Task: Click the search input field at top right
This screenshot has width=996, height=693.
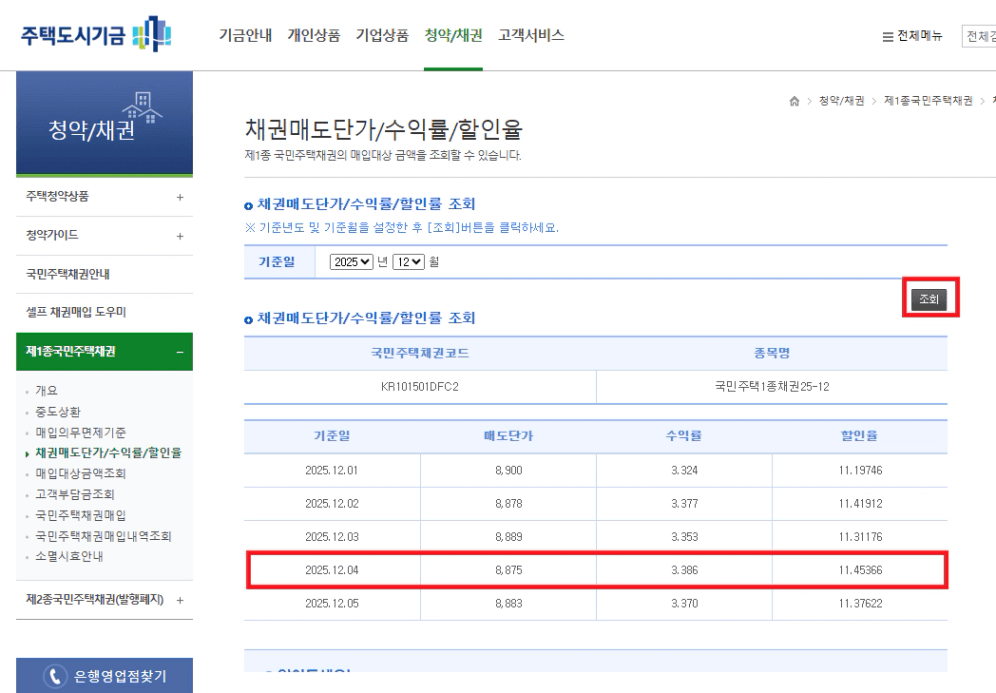Action: [x=978, y=37]
